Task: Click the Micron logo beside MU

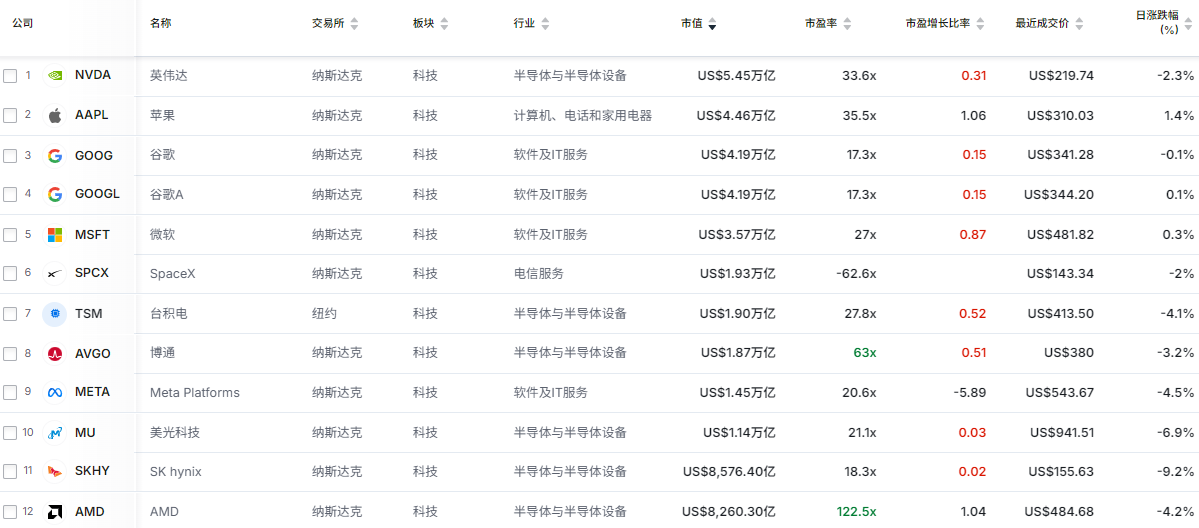Action: (x=55, y=432)
